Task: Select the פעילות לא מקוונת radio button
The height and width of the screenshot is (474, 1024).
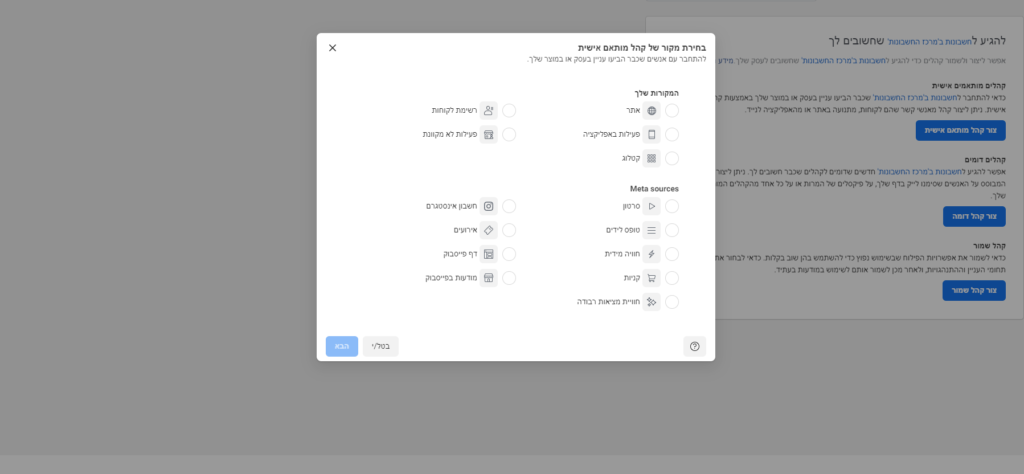Action: click(x=509, y=134)
